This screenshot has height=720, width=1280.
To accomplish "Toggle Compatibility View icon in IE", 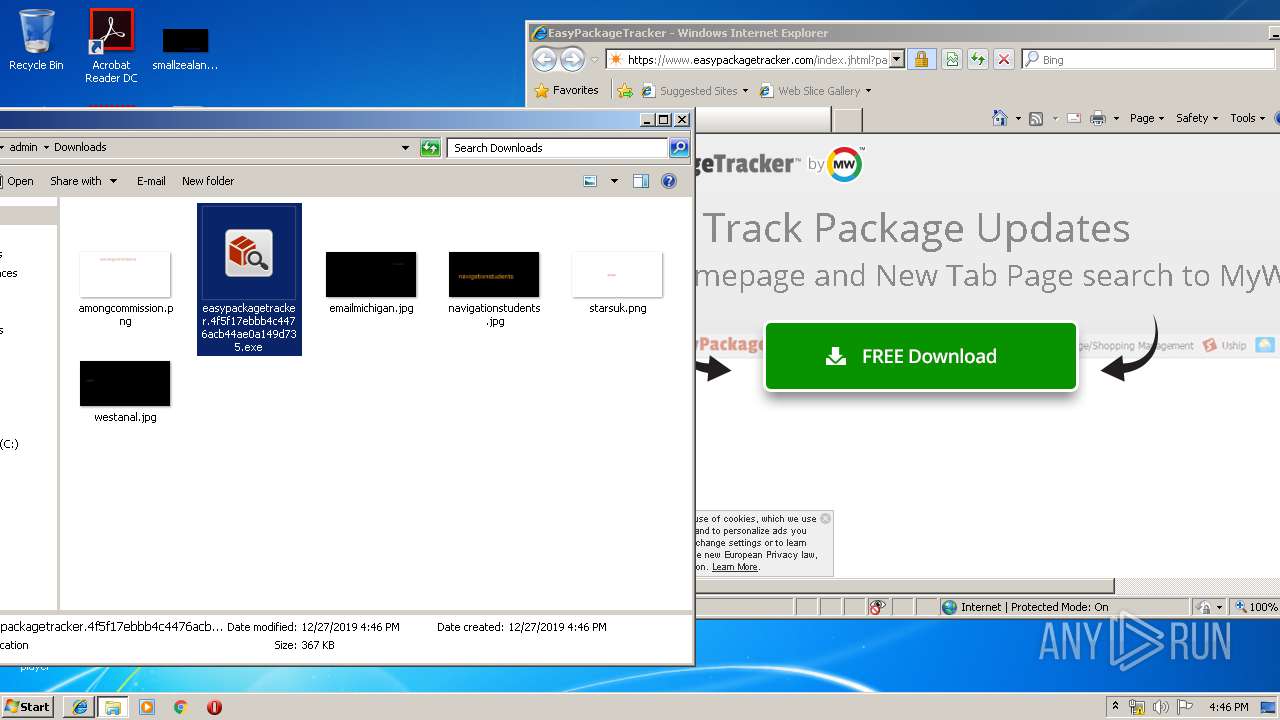I will point(951,60).
